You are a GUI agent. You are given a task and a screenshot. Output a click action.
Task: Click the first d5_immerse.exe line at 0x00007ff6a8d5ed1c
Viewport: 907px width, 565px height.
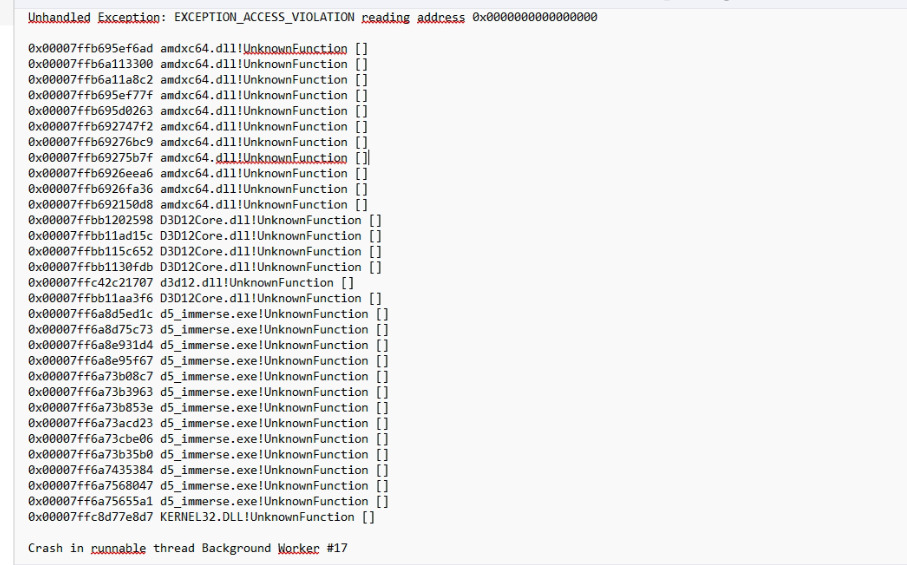click(x=208, y=315)
